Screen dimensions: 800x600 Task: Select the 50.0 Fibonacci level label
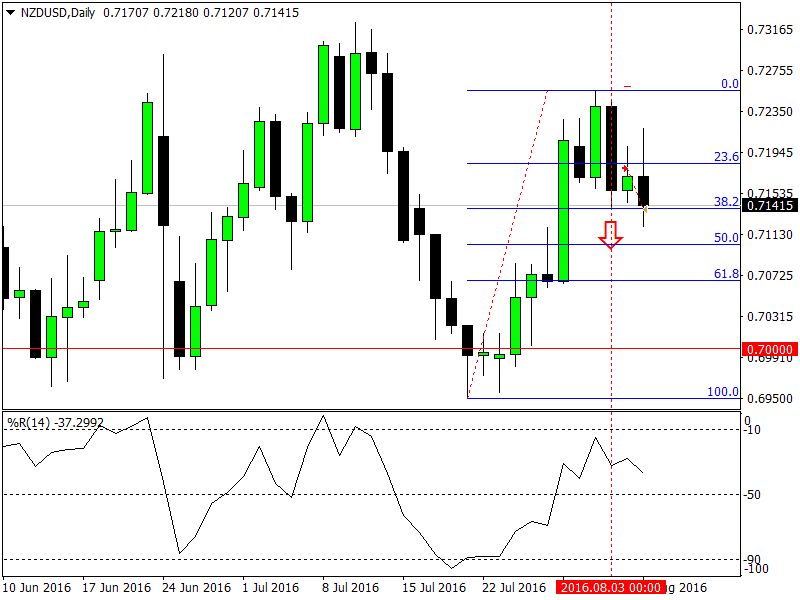(727, 237)
